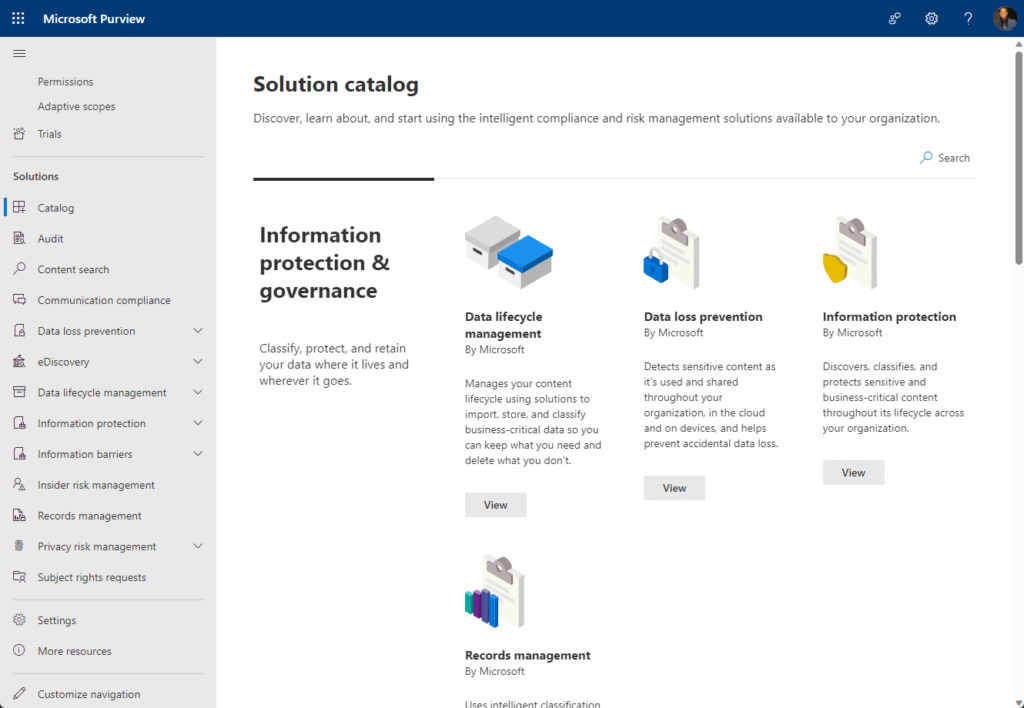Click the Solutions section label
This screenshot has height=708, width=1024.
(x=36, y=176)
